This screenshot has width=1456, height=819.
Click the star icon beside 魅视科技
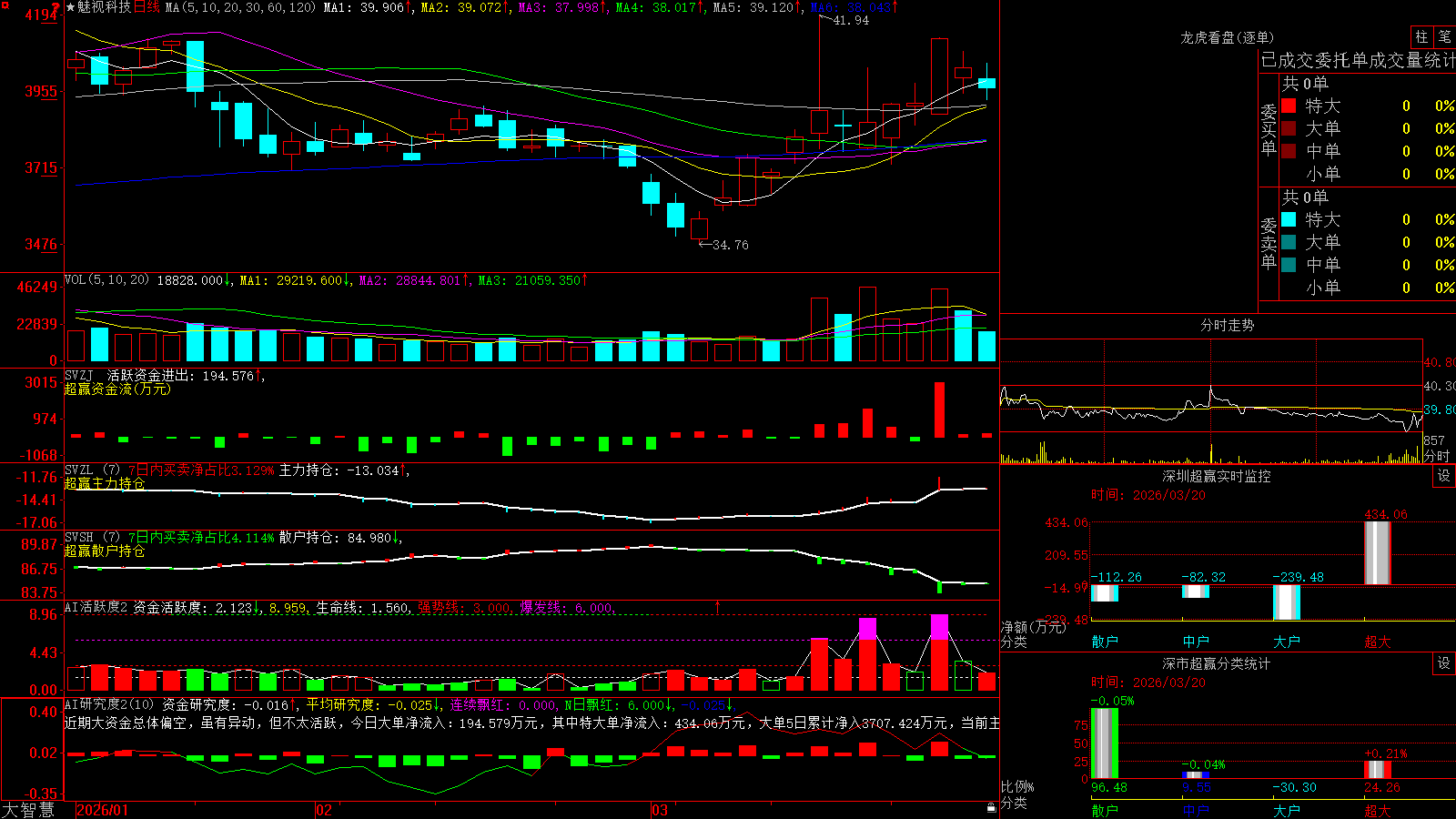pos(70,7)
